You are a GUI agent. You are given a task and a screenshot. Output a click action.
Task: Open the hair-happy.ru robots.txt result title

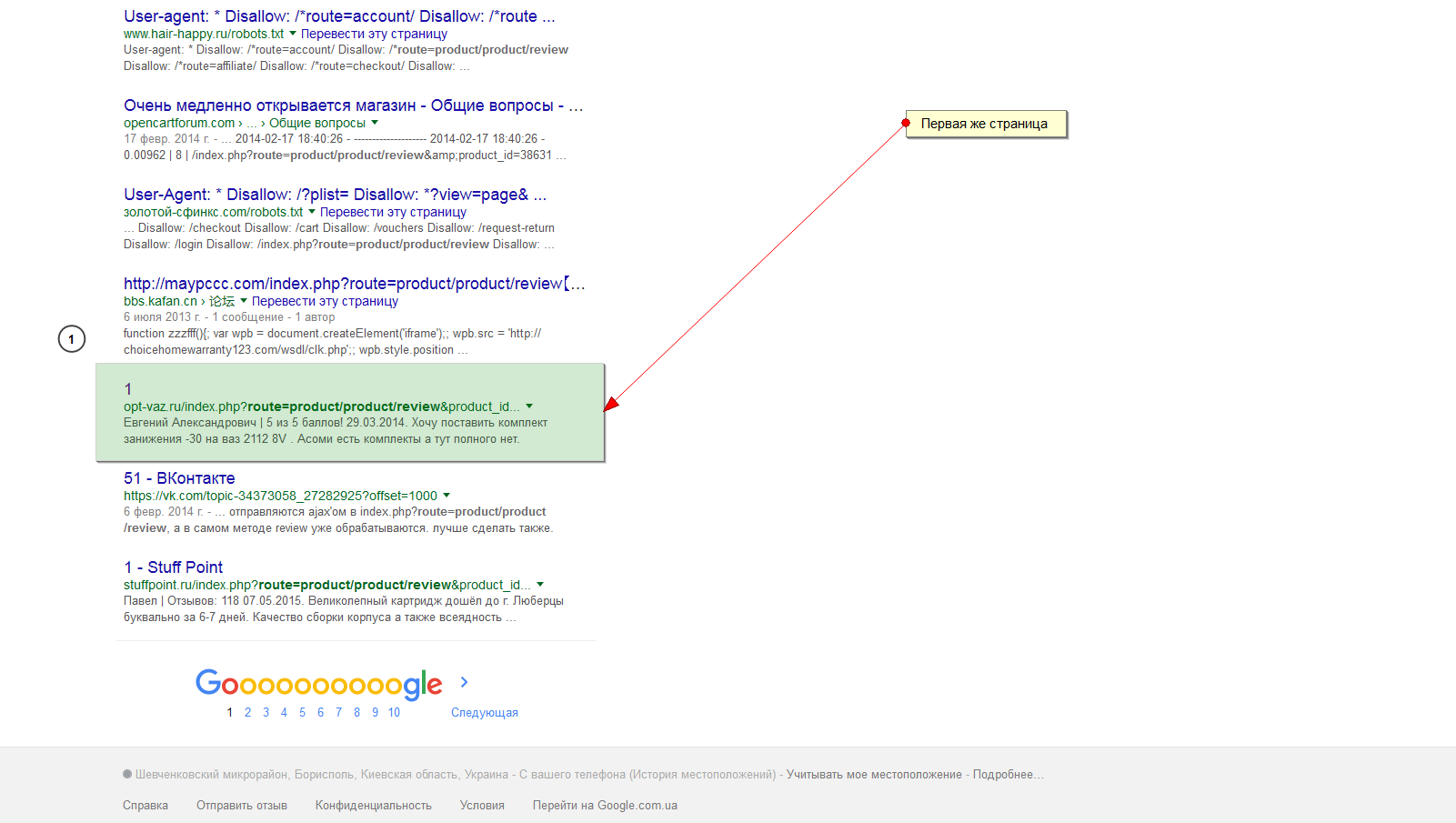point(339,16)
